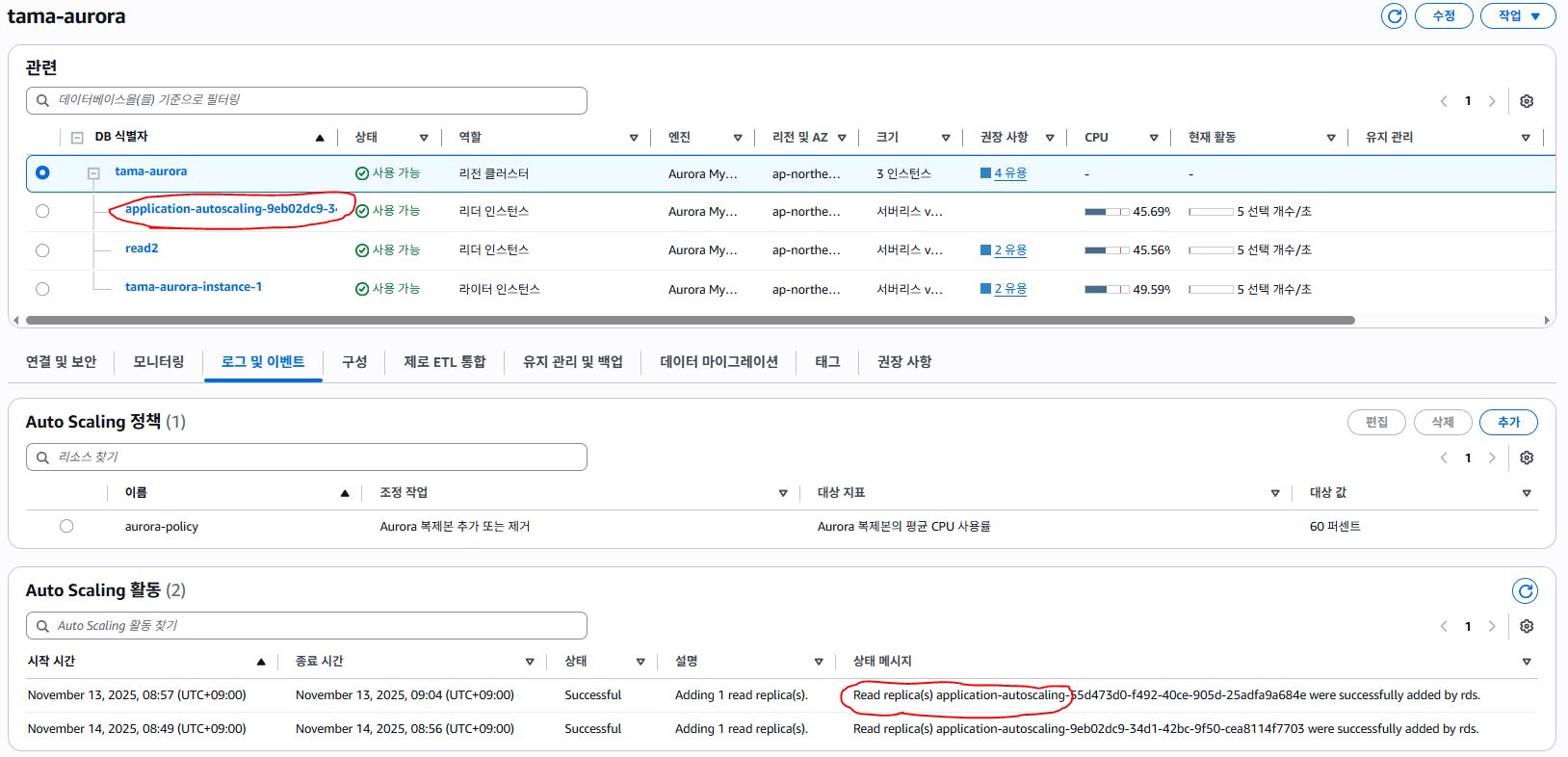This screenshot has width=1568, height=757.
Task: Open application-autoscaling-9eb02dc9 instance link
Action: click(x=231, y=209)
